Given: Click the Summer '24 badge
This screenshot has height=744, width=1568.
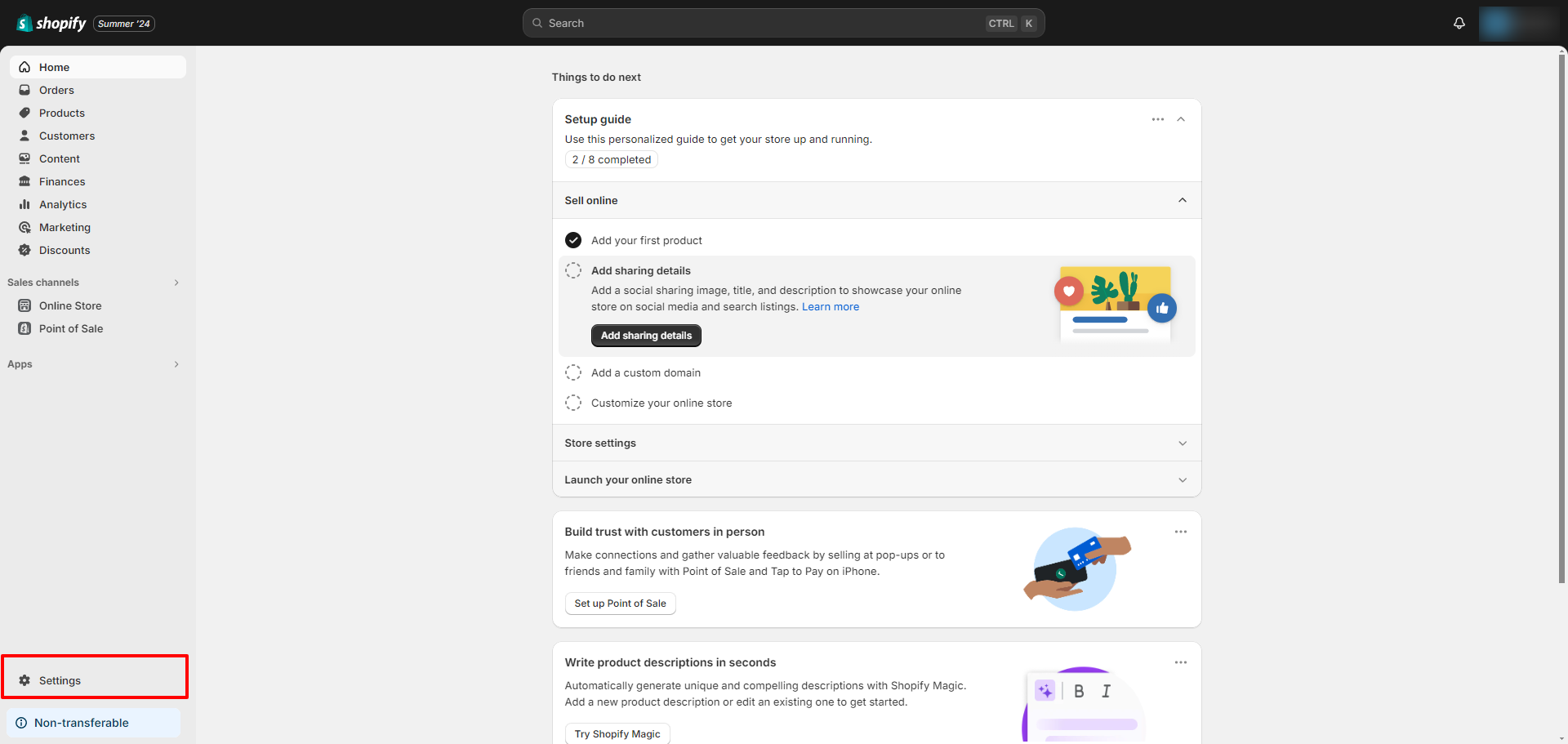Looking at the screenshot, I should (x=124, y=24).
